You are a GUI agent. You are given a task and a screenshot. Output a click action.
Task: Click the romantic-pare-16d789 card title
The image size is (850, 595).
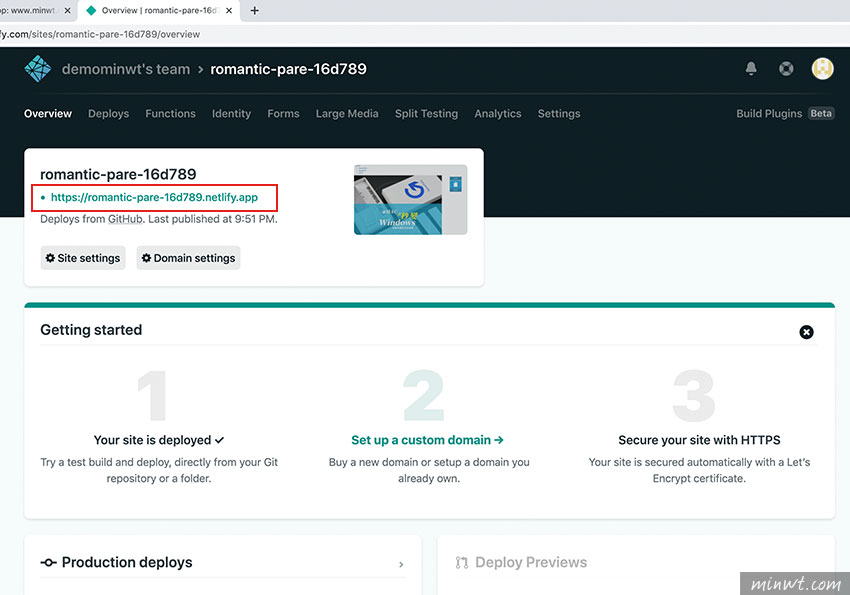pyautogui.click(x=118, y=174)
